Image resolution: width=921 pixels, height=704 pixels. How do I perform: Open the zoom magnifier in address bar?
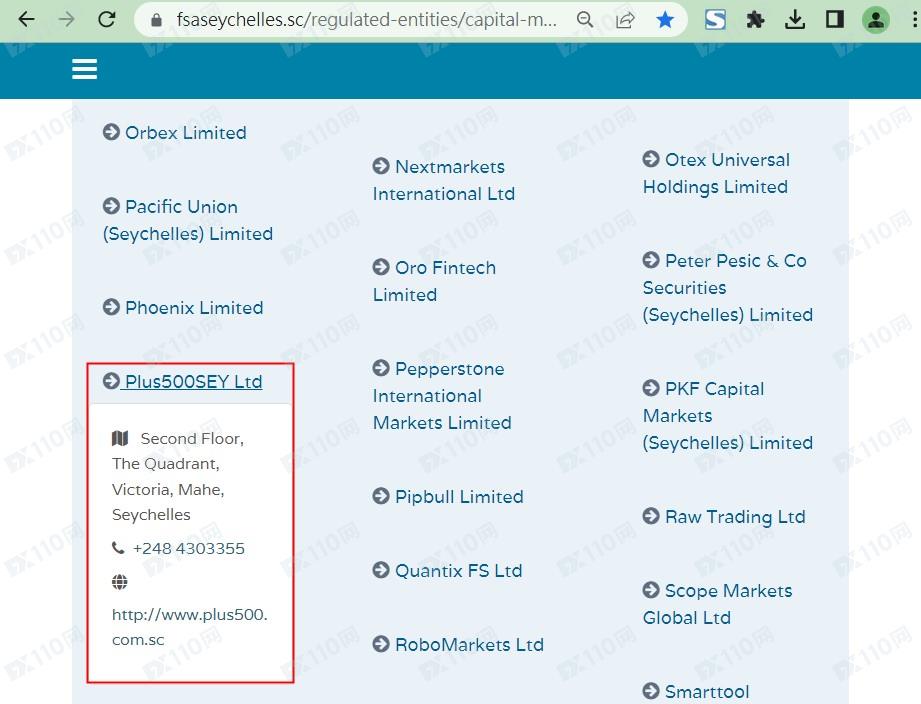click(585, 20)
